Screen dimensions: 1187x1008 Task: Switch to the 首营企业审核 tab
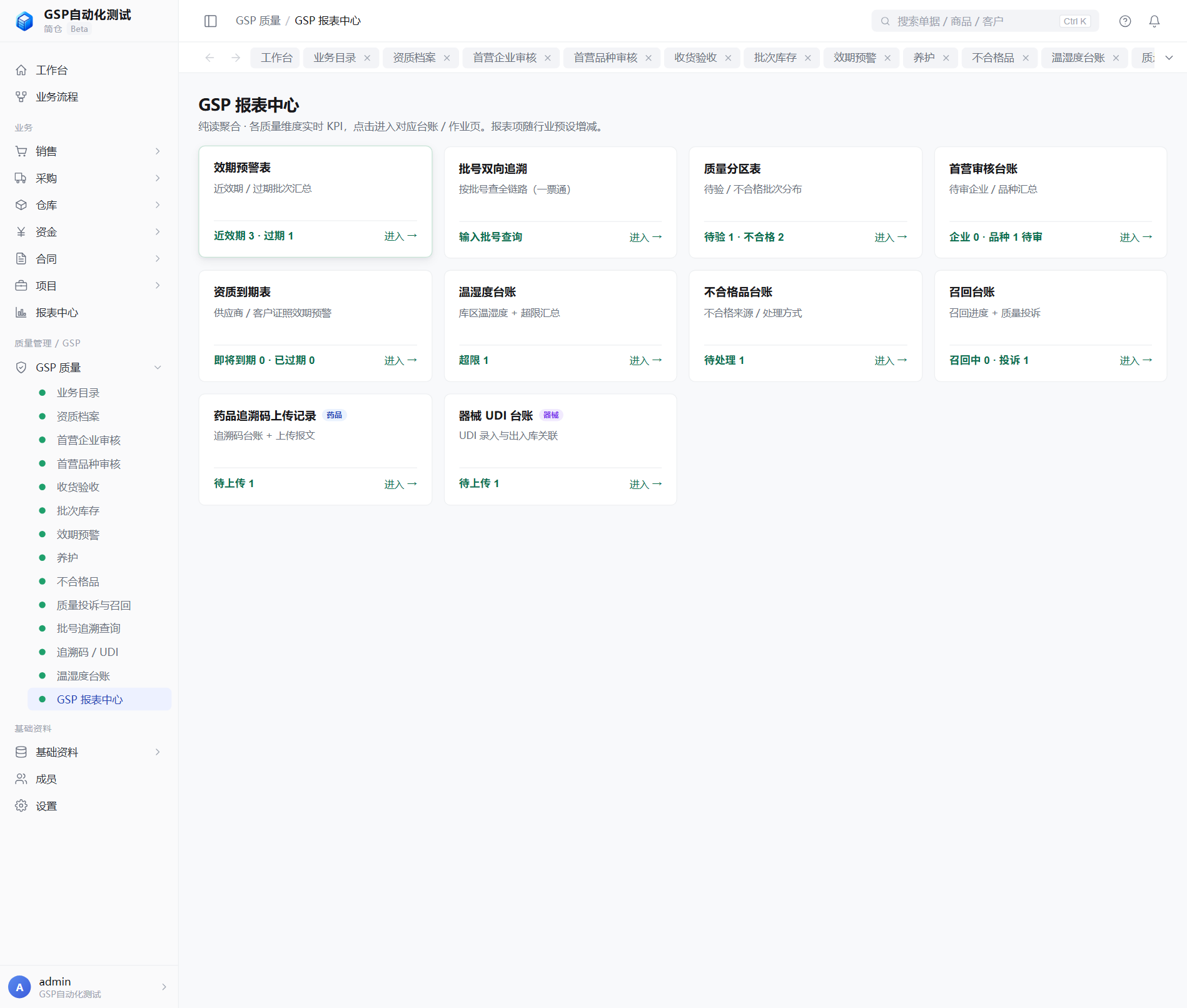click(x=504, y=58)
